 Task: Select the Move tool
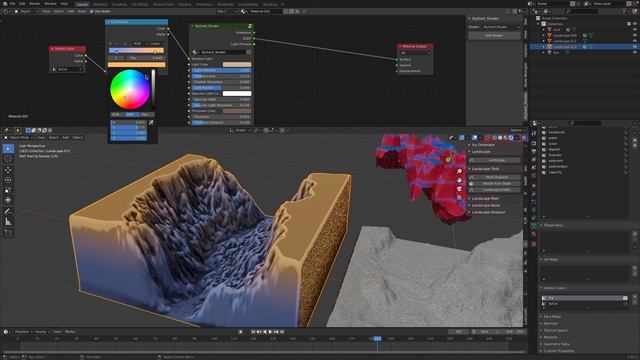pyautogui.click(x=8, y=170)
